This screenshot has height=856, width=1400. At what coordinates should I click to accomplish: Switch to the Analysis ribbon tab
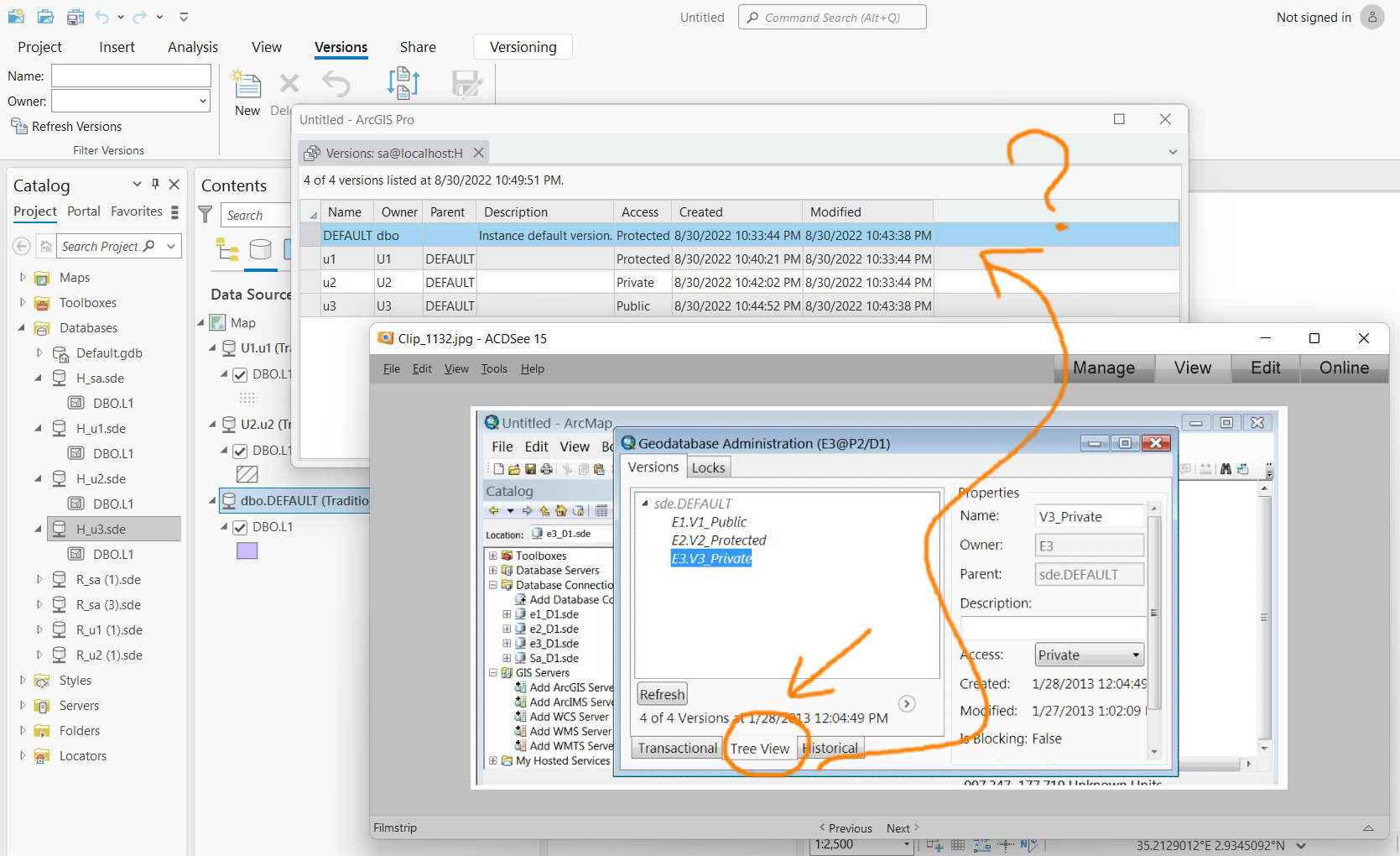193,47
